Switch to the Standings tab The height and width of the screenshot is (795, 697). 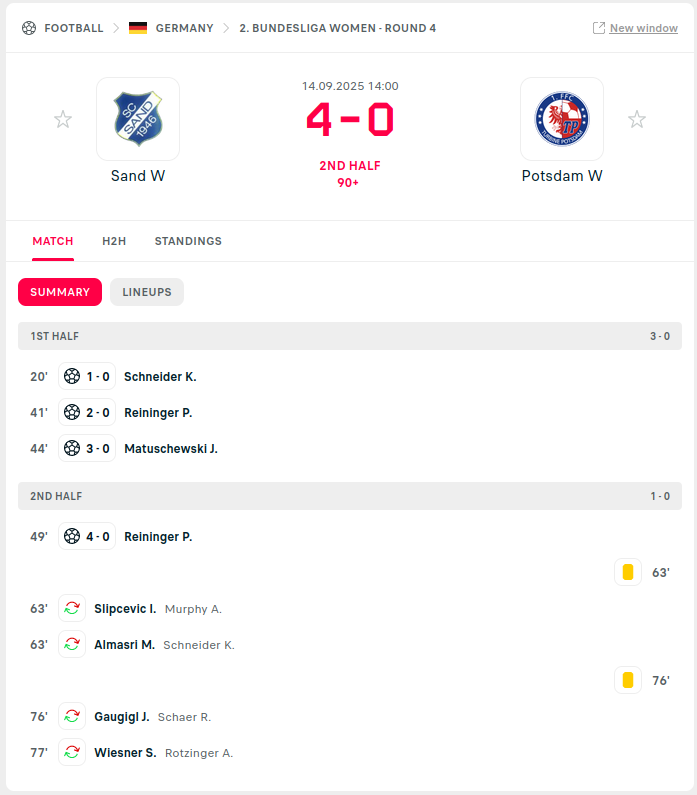coord(188,241)
